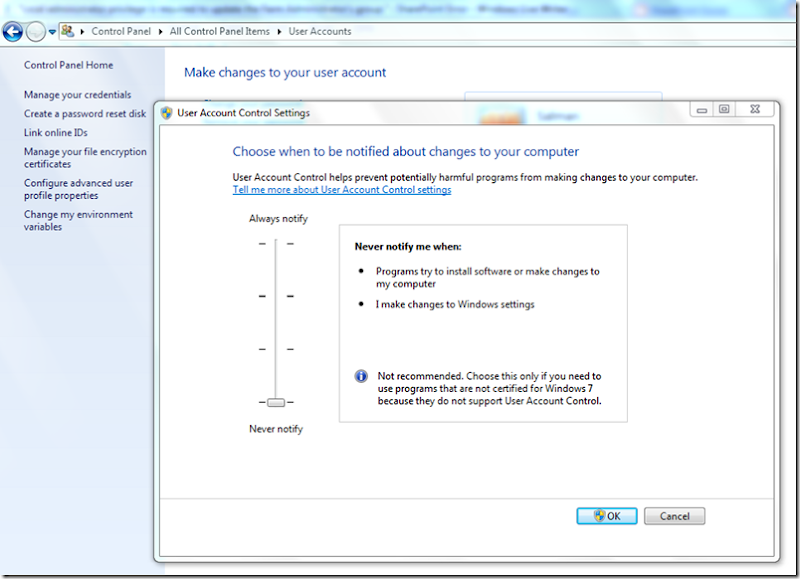Click the UAC slider thumb at Never notify

point(276,402)
